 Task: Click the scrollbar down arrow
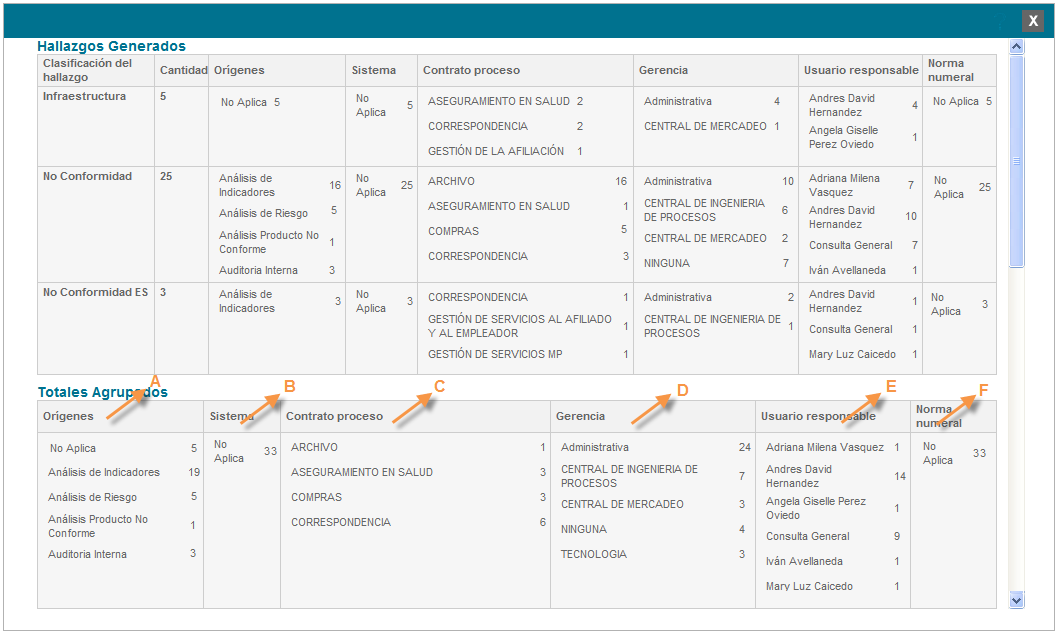(x=1017, y=600)
